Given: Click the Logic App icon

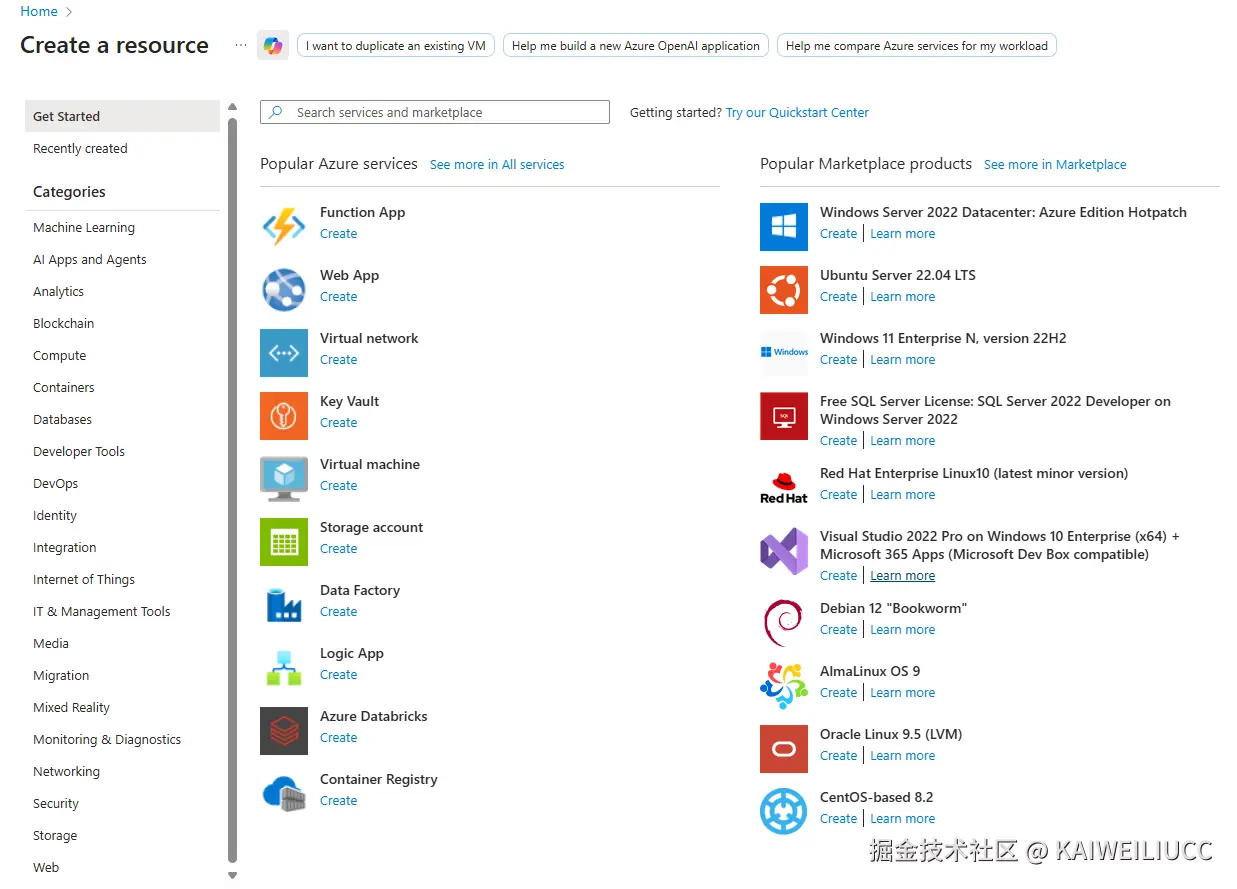Looking at the screenshot, I should point(284,668).
